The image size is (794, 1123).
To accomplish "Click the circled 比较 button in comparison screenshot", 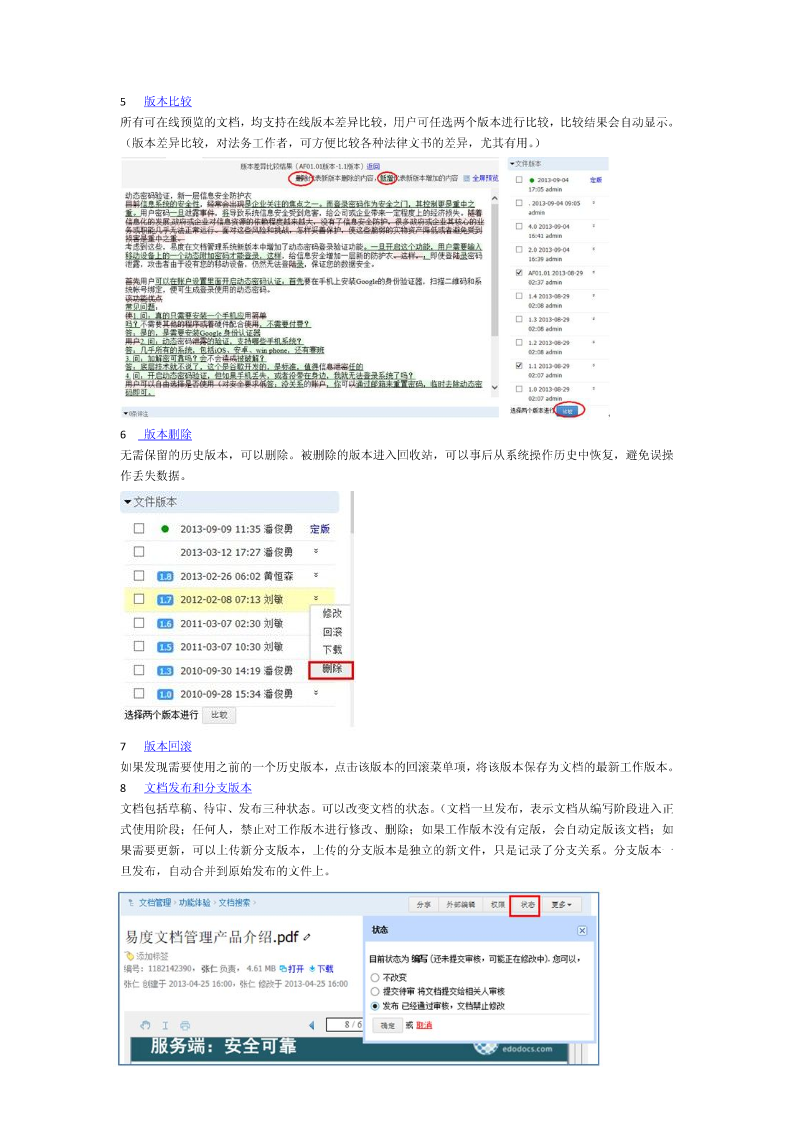I will [x=568, y=410].
